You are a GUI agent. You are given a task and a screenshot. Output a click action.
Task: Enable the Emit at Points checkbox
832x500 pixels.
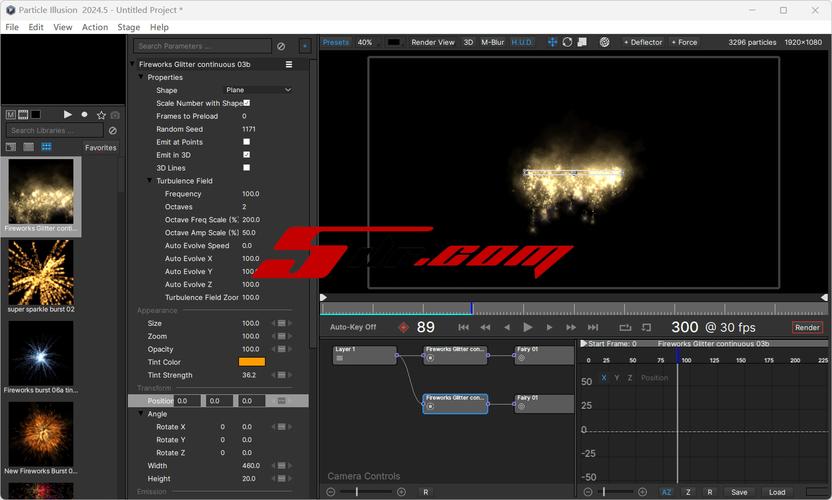(x=246, y=142)
